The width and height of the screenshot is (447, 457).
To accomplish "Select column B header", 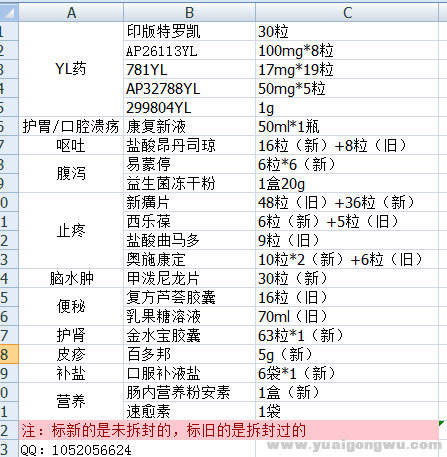I will point(189,13).
